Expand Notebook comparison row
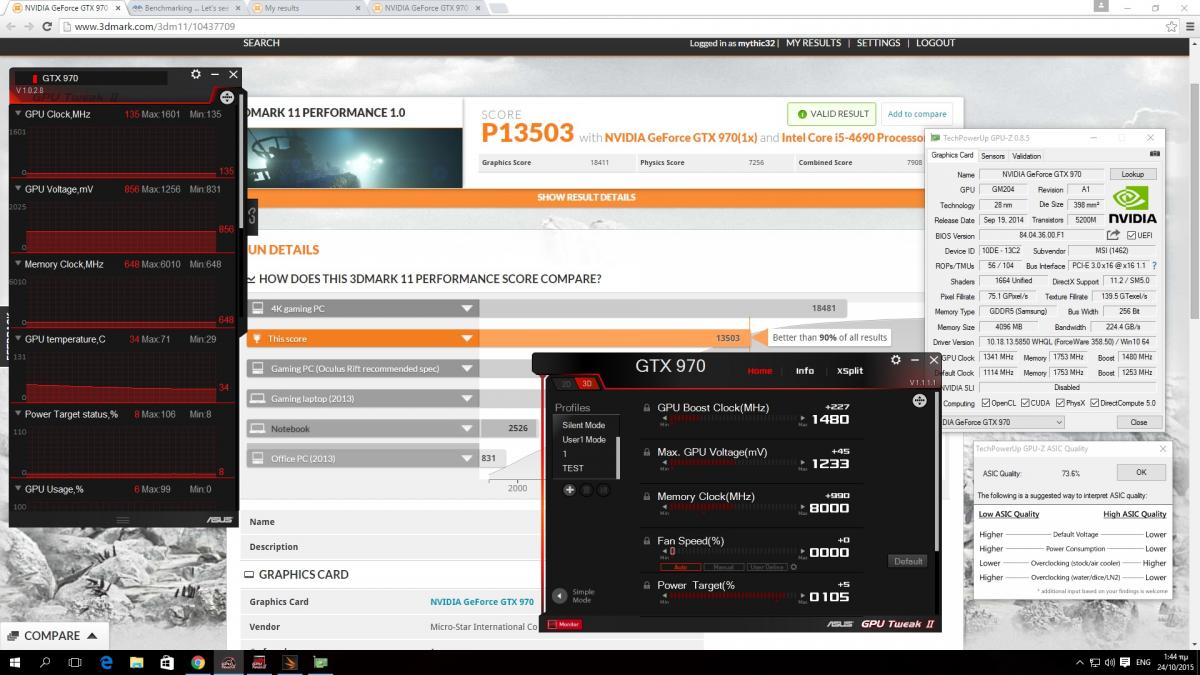 click(466, 428)
